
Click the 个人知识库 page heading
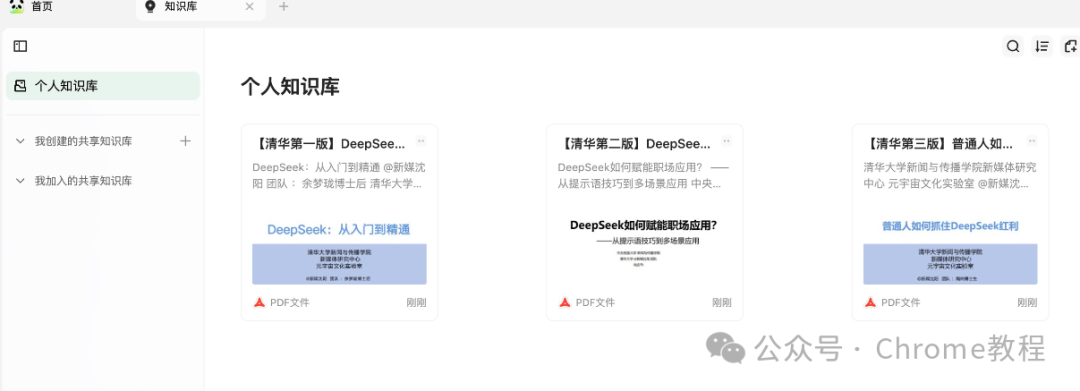(290, 87)
